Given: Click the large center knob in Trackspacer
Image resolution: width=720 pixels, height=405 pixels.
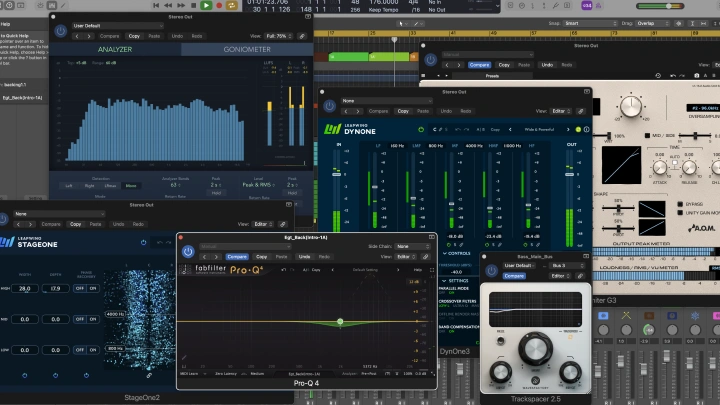Looking at the screenshot, I should tap(535, 348).
